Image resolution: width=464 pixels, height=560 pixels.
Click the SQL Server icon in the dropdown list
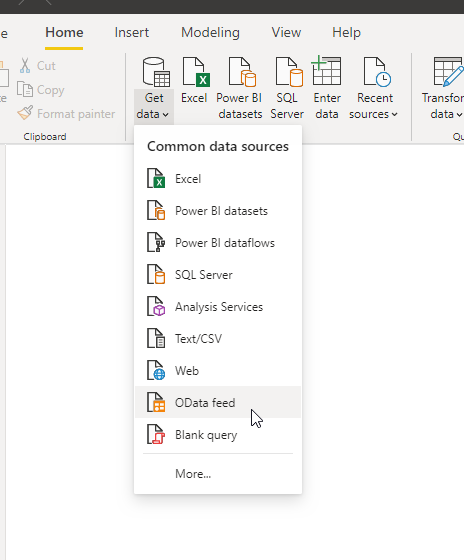[156, 274]
